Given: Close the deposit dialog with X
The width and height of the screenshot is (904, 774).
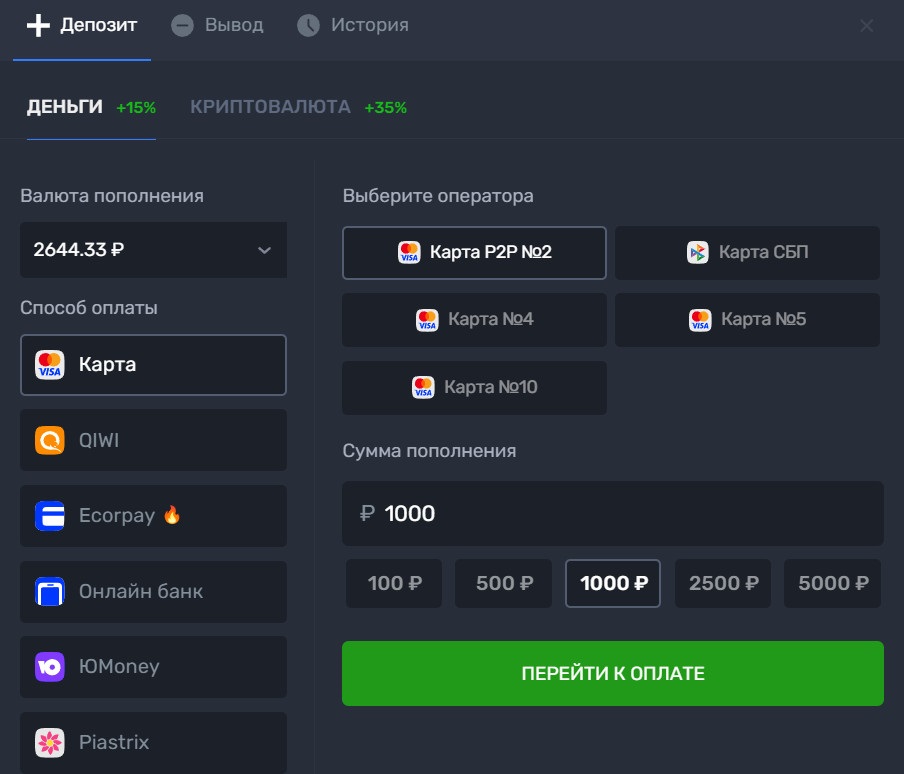Looking at the screenshot, I should pyautogui.click(x=866, y=26).
